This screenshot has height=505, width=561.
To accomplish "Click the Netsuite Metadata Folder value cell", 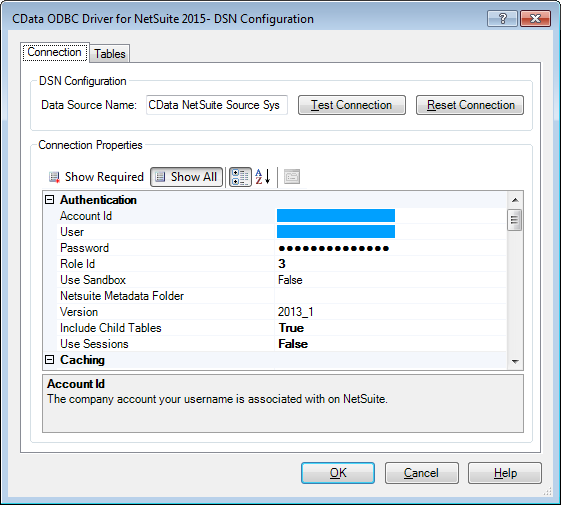I will click(390, 296).
